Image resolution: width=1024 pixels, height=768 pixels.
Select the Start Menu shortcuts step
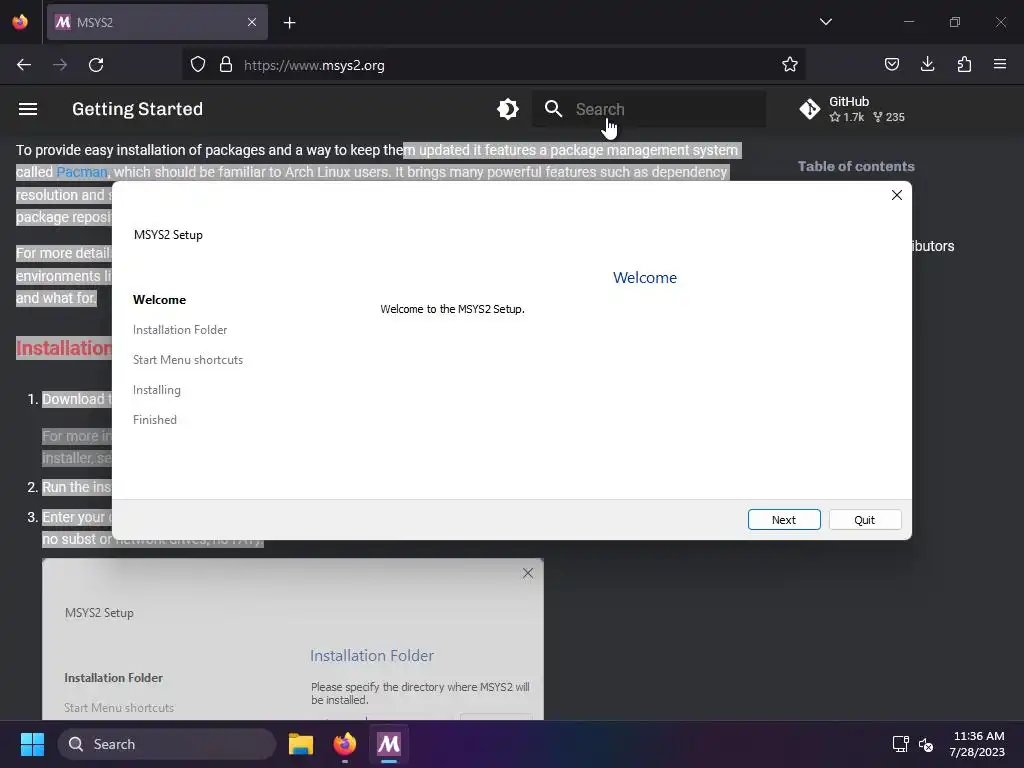pos(188,360)
